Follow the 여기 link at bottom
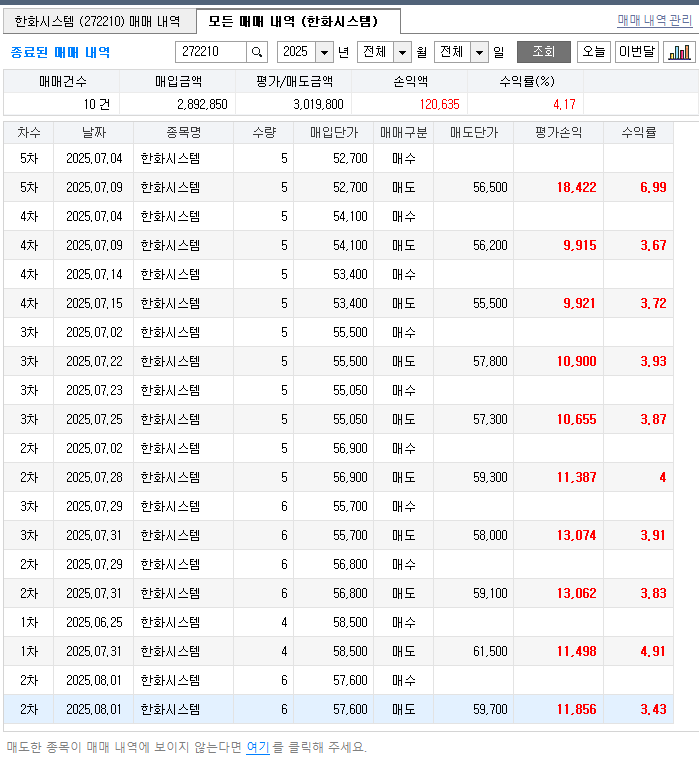Image resolution: width=699 pixels, height=757 pixels. 258,747
